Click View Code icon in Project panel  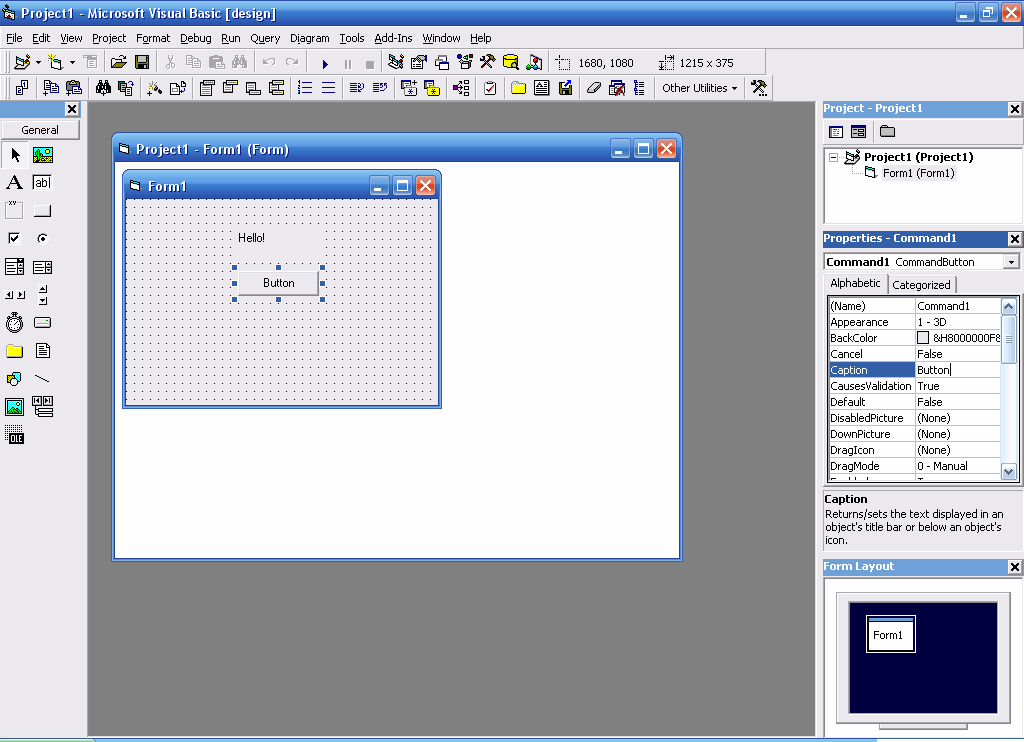pyautogui.click(x=836, y=132)
